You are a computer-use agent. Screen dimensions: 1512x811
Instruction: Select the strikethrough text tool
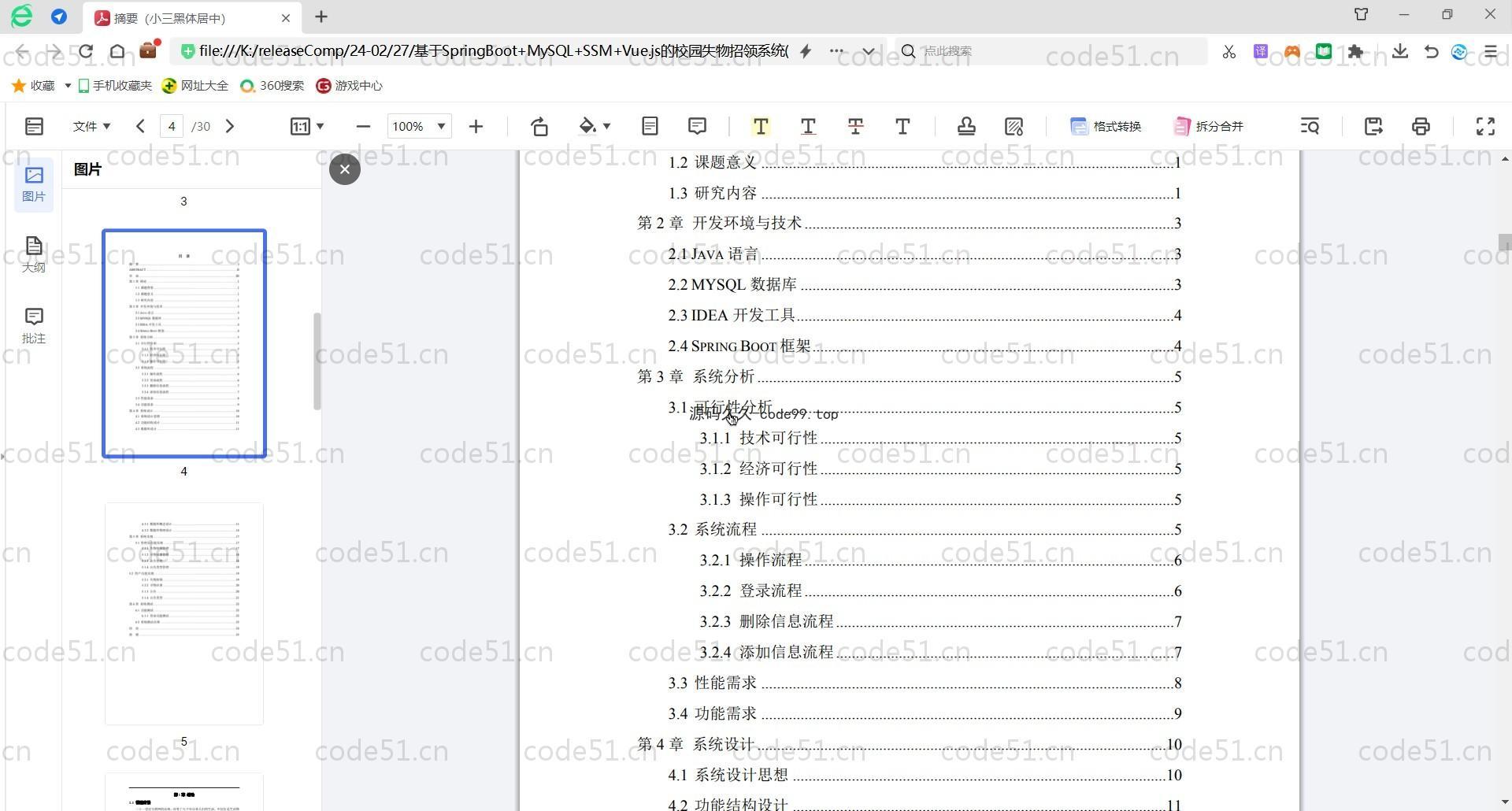pyautogui.click(x=855, y=126)
